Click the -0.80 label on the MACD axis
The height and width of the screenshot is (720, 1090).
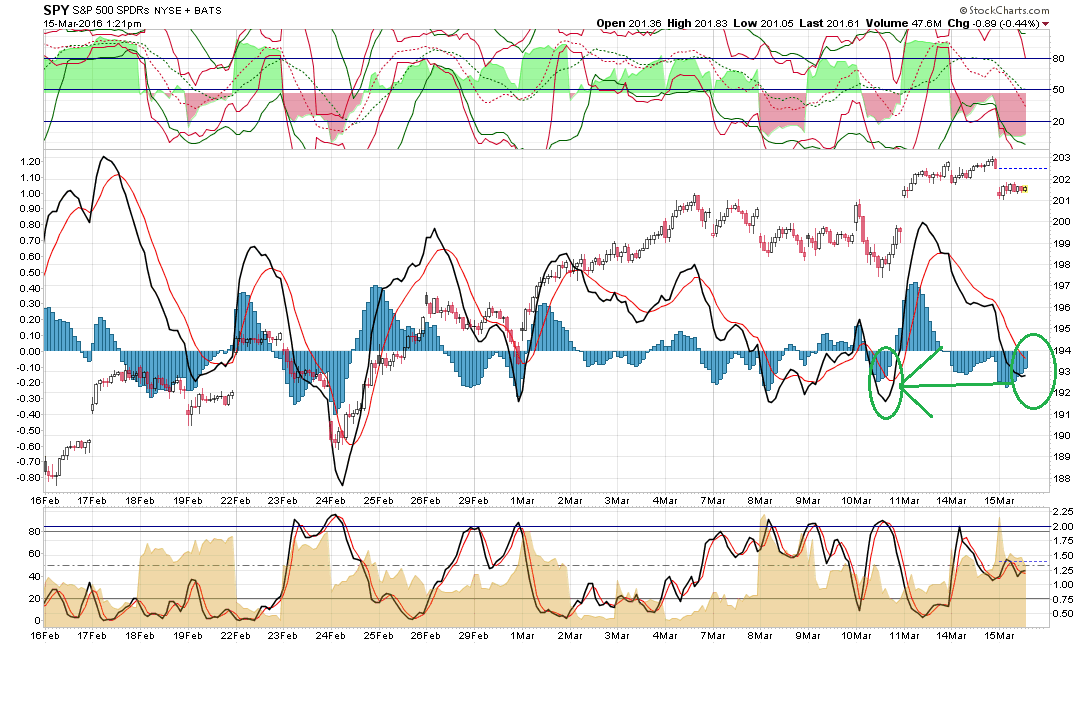click(x=29, y=477)
